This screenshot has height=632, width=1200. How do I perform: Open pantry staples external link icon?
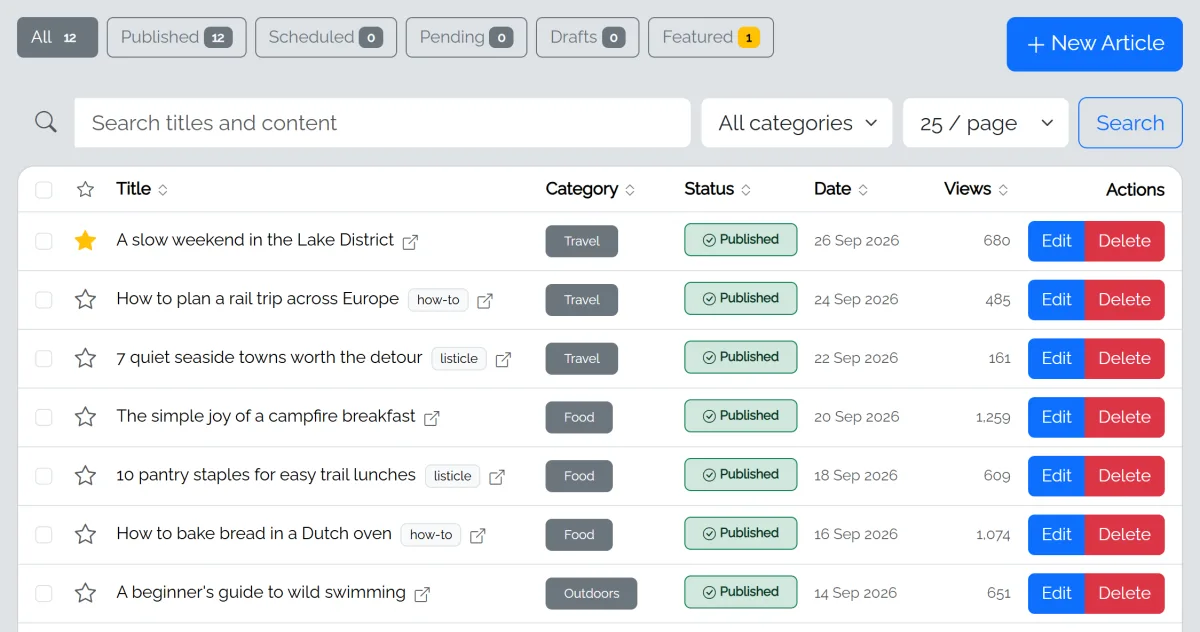pos(497,477)
